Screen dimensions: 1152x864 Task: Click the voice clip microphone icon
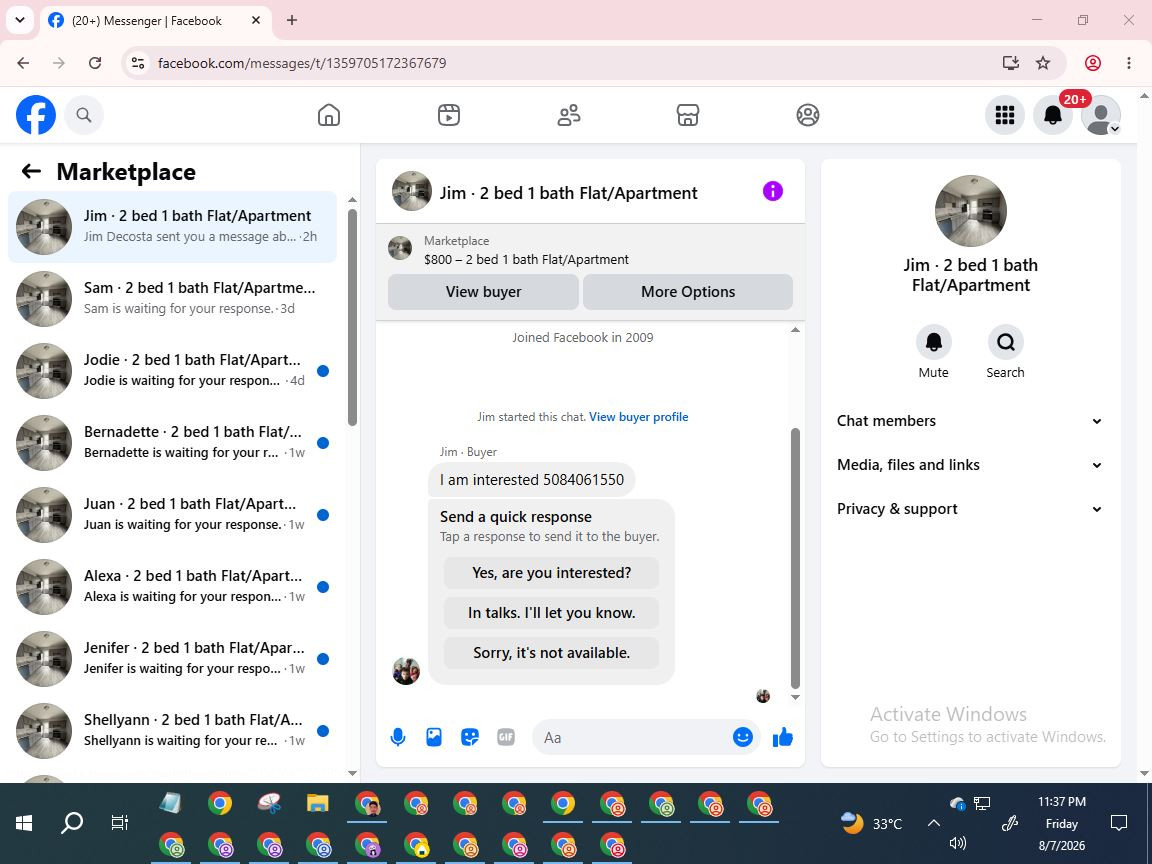[397, 737]
